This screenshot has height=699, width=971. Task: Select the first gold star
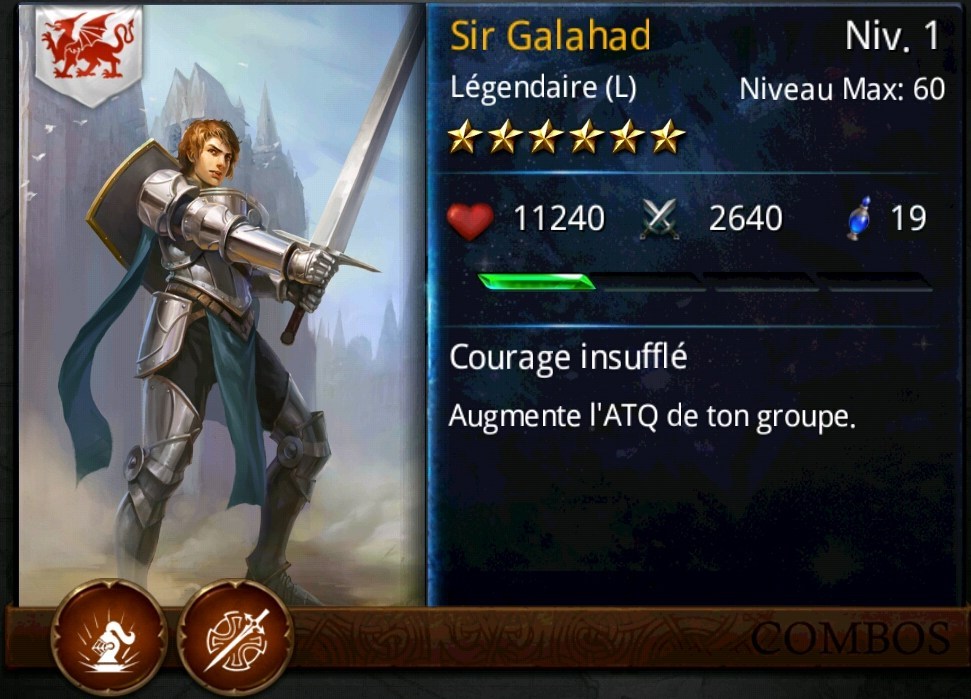[465, 137]
